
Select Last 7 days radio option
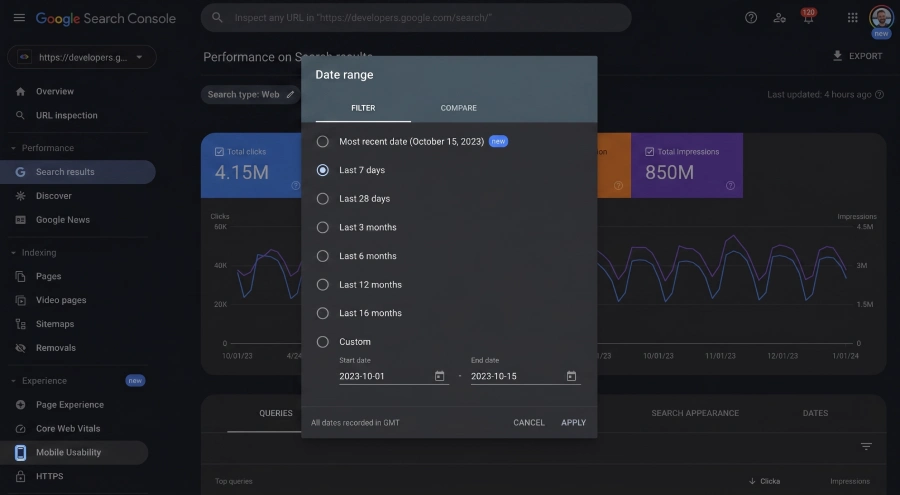coord(323,170)
